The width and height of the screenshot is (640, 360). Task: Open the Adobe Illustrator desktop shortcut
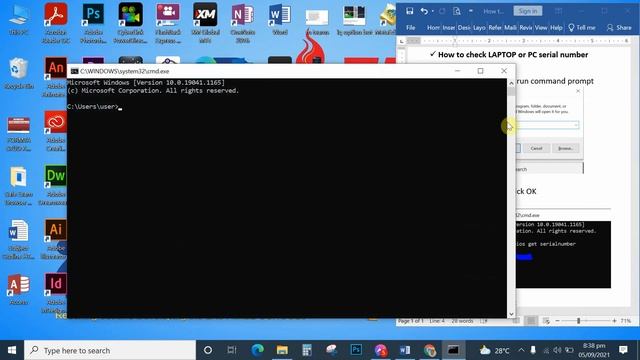(55, 239)
